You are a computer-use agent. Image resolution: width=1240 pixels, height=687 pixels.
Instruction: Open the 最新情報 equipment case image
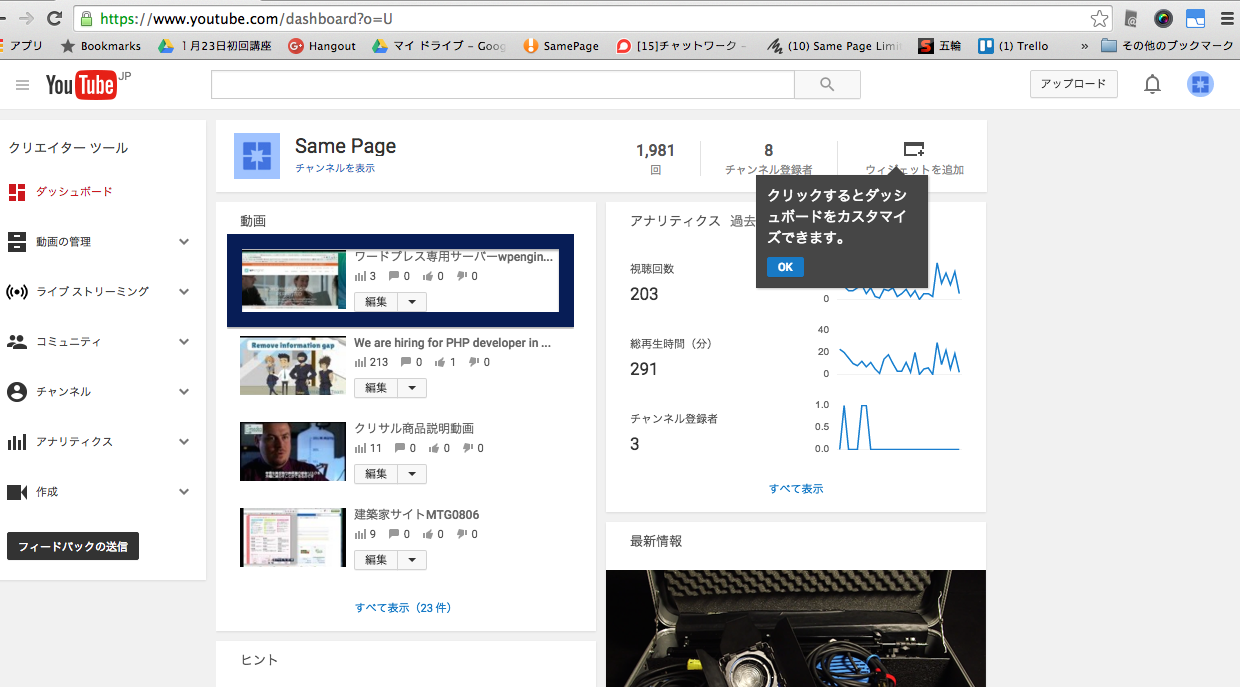[x=796, y=628]
